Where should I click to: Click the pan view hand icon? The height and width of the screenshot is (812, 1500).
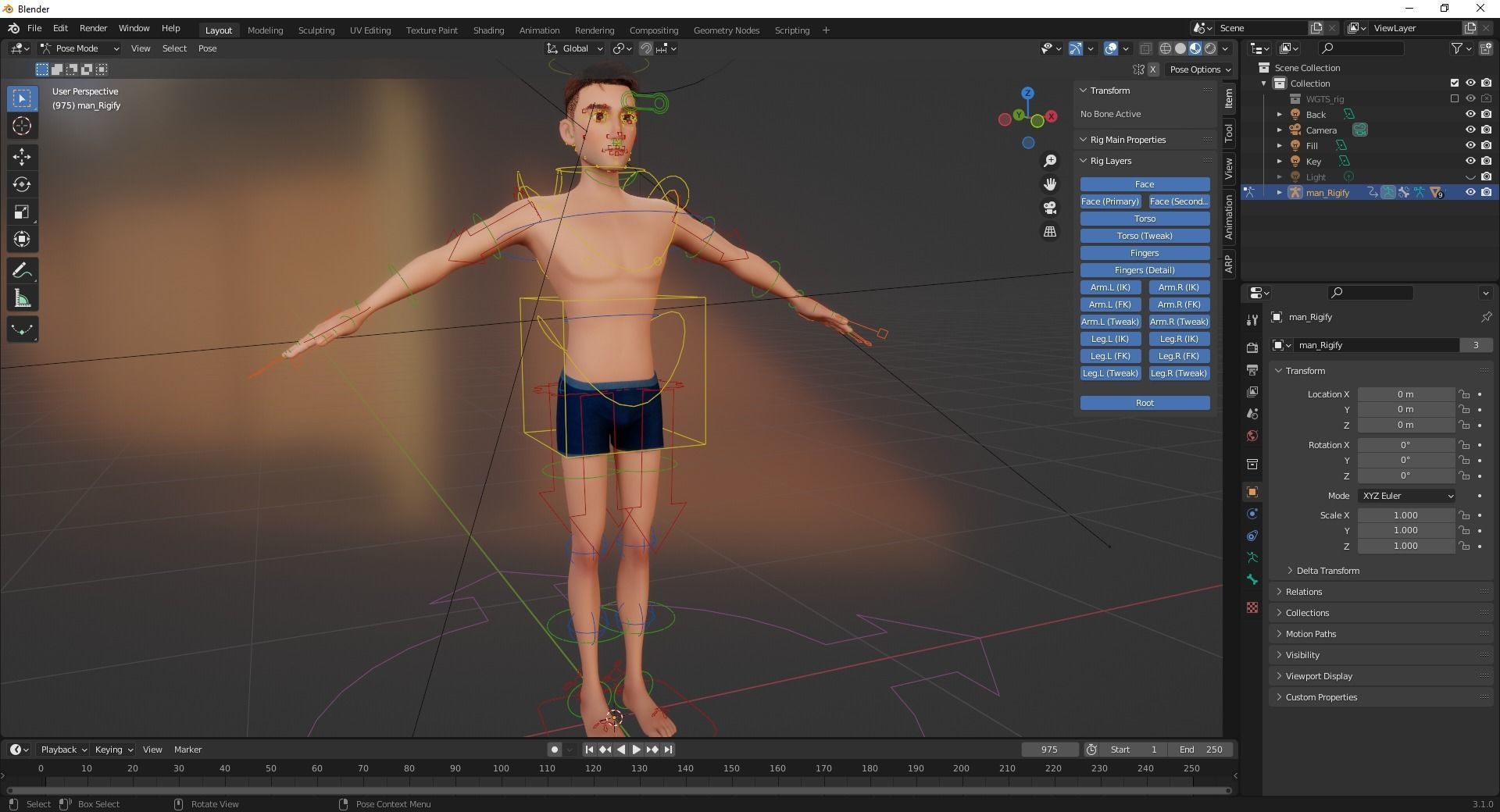pyautogui.click(x=1050, y=184)
